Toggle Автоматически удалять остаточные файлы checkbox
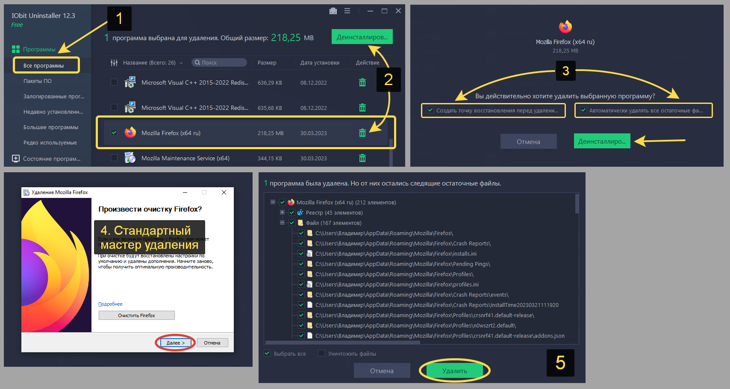Screen dimensions: 730x389 (583, 110)
